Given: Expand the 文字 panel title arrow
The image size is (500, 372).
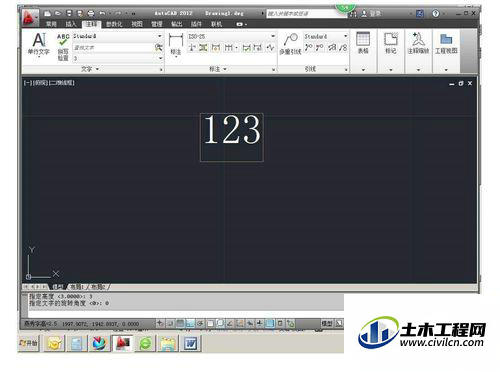Looking at the screenshot, I should tap(97, 69).
